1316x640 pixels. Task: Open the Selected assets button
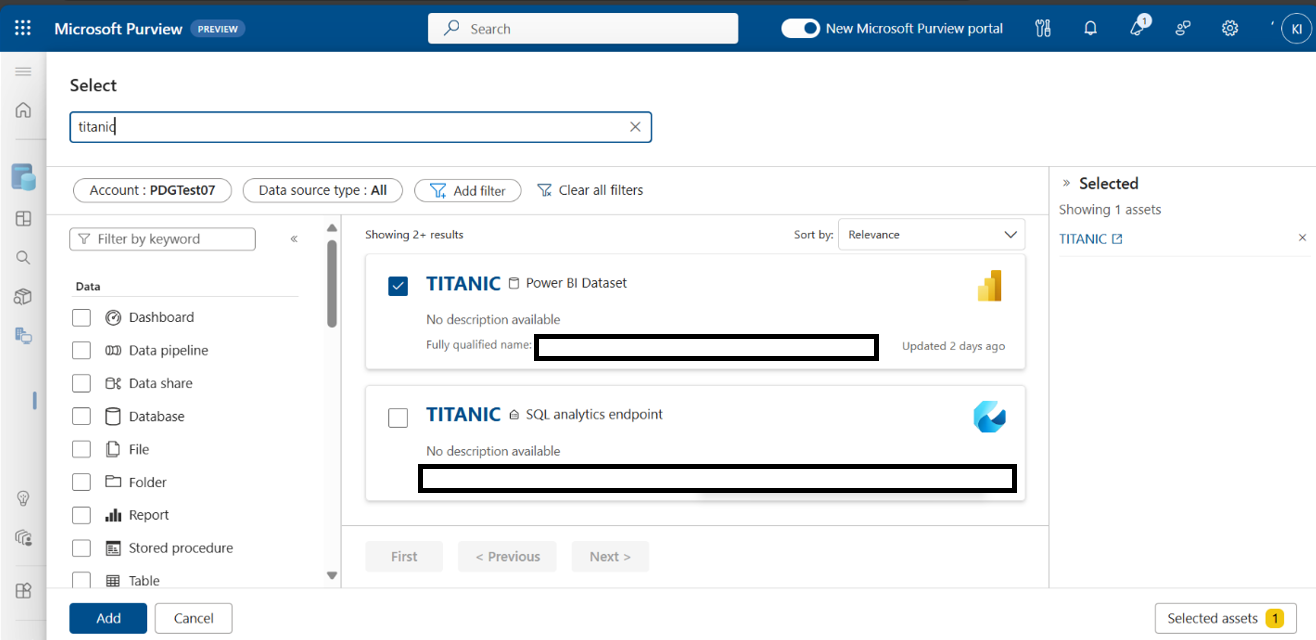pos(1225,618)
